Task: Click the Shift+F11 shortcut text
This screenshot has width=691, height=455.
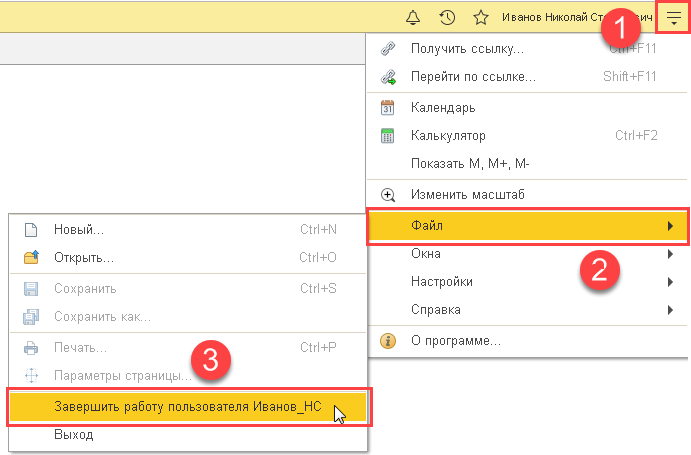Action: pos(629,77)
